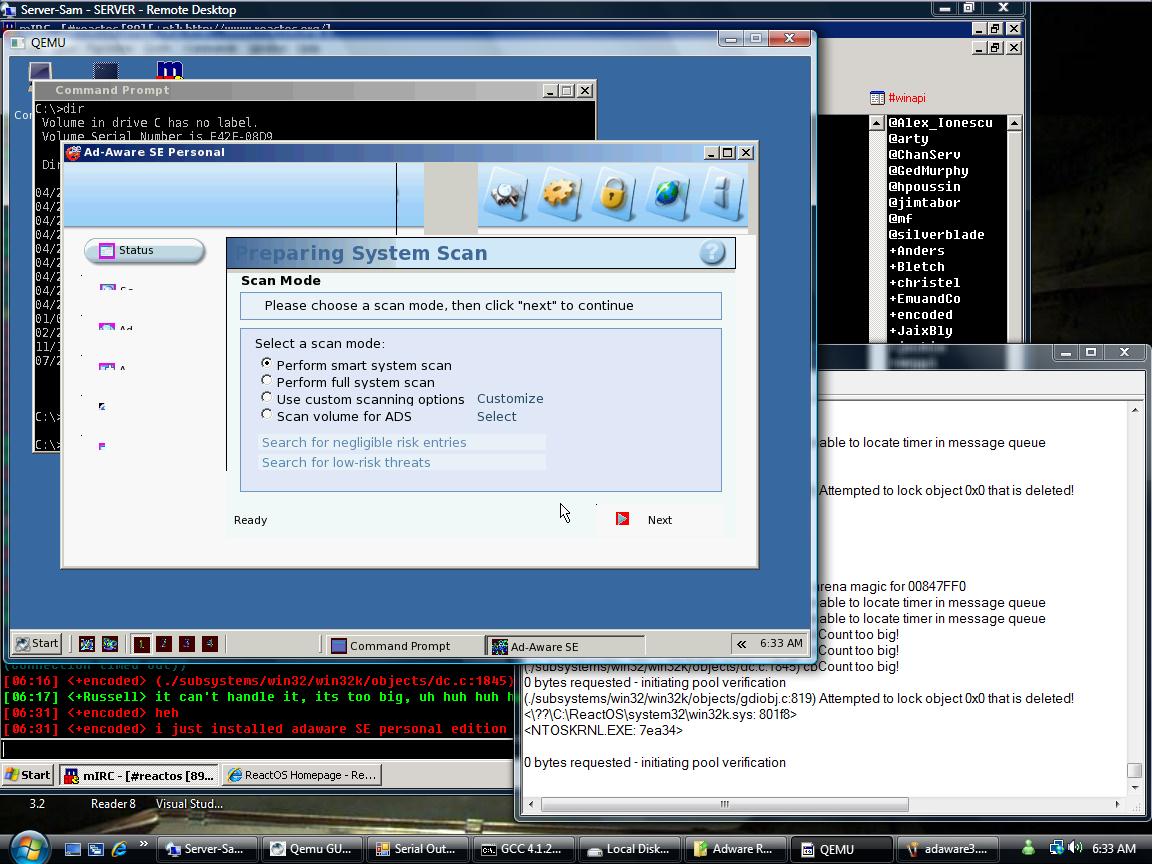Expand the Vista quick launch overflow chevron
Screen dimensions: 1152x864
(143, 845)
